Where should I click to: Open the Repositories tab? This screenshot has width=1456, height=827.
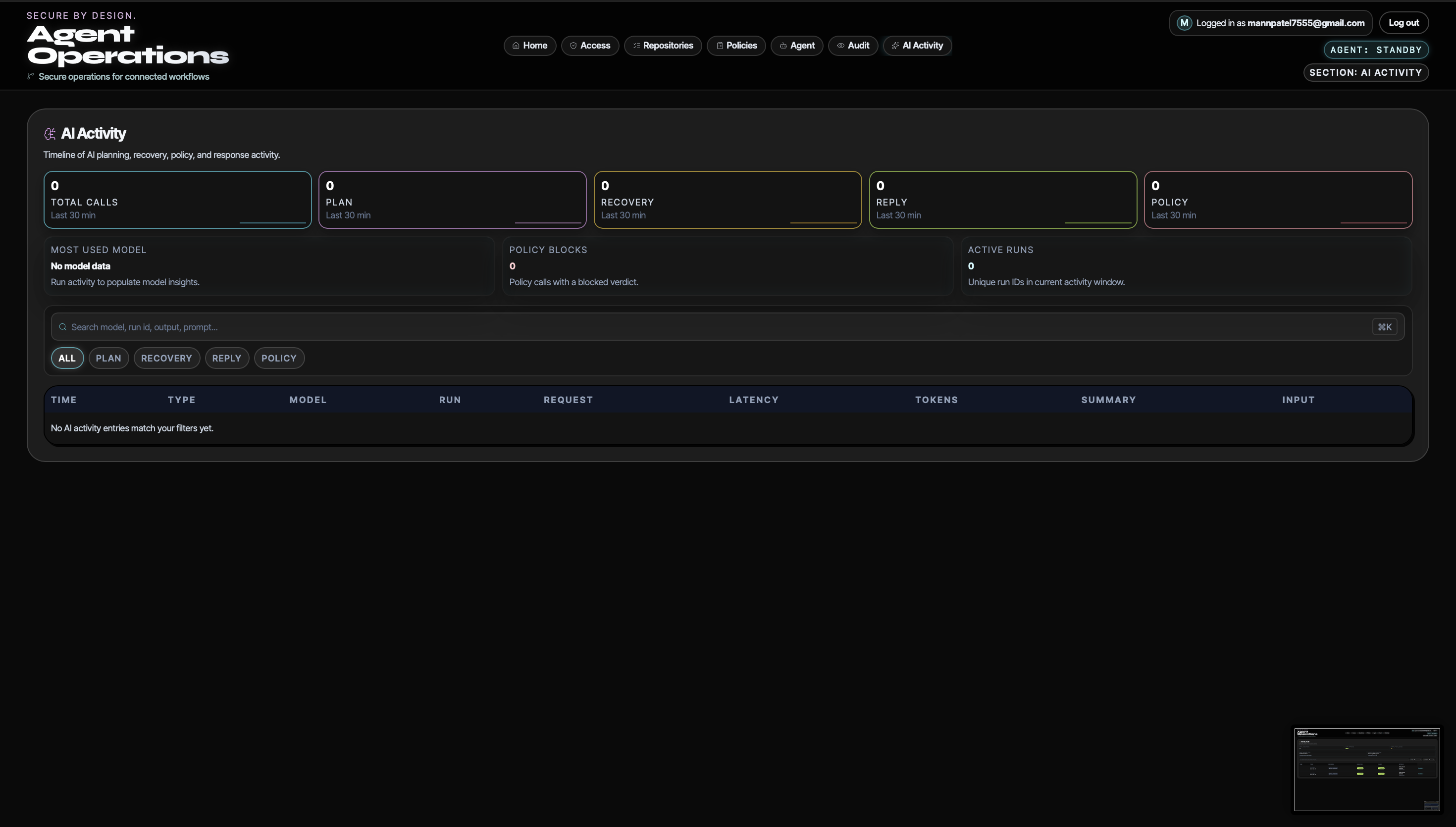(x=668, y=46)
